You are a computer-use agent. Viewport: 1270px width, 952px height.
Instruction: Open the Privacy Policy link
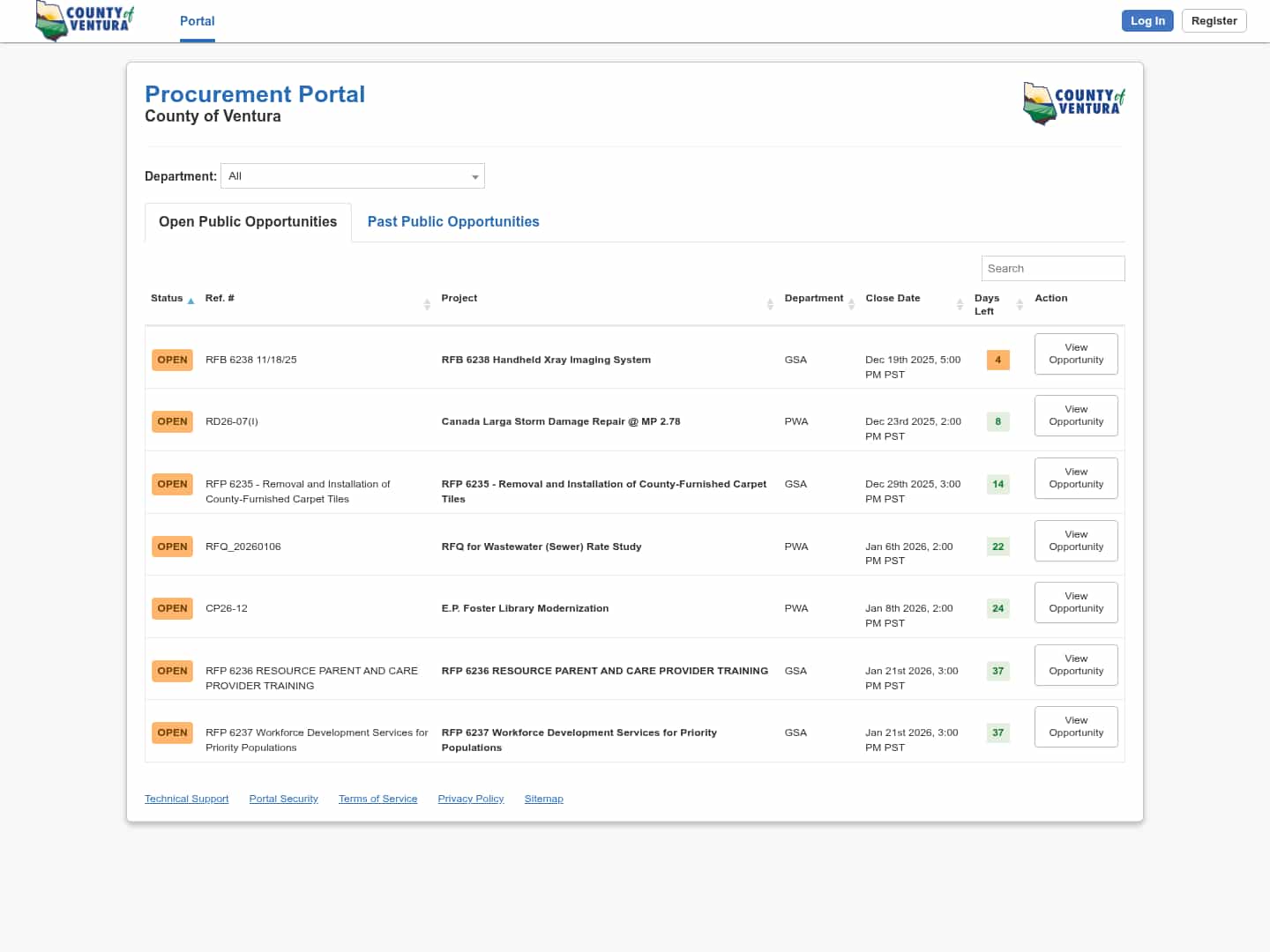click(x=471, y=799)
